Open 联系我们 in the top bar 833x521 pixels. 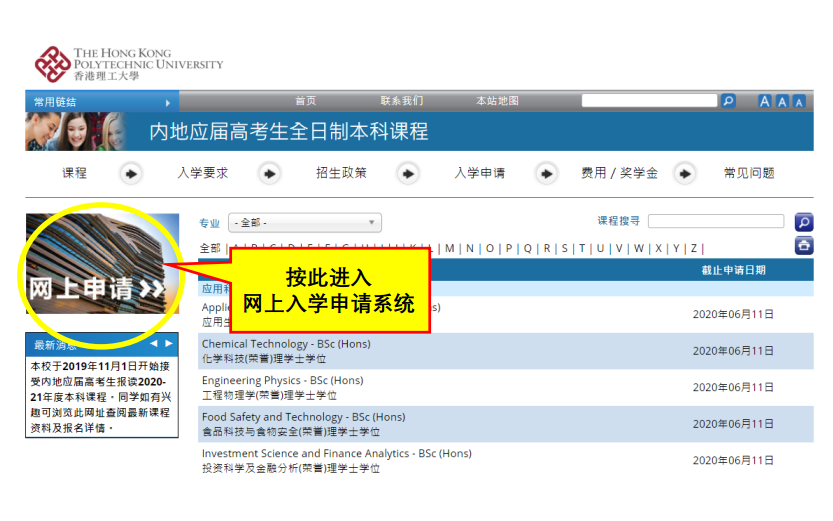point(401,101)
